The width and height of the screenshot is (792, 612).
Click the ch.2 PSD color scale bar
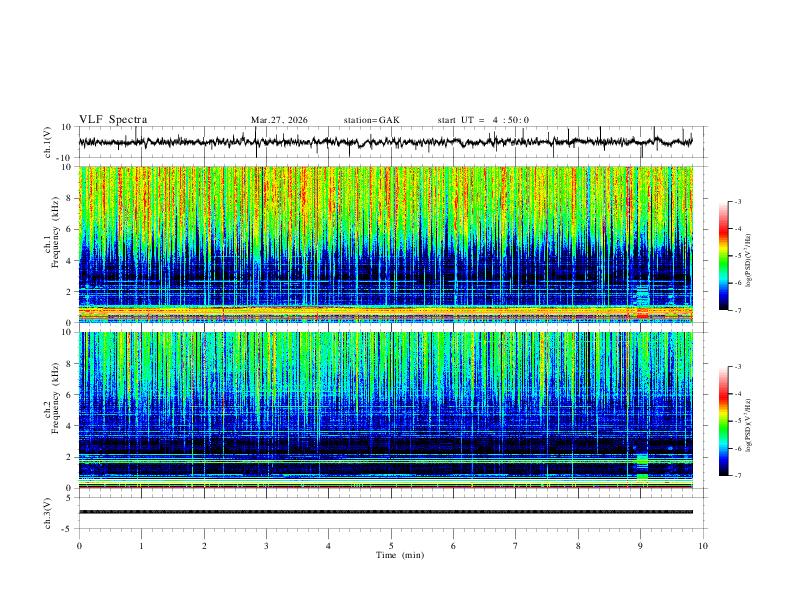pos(724,421)
